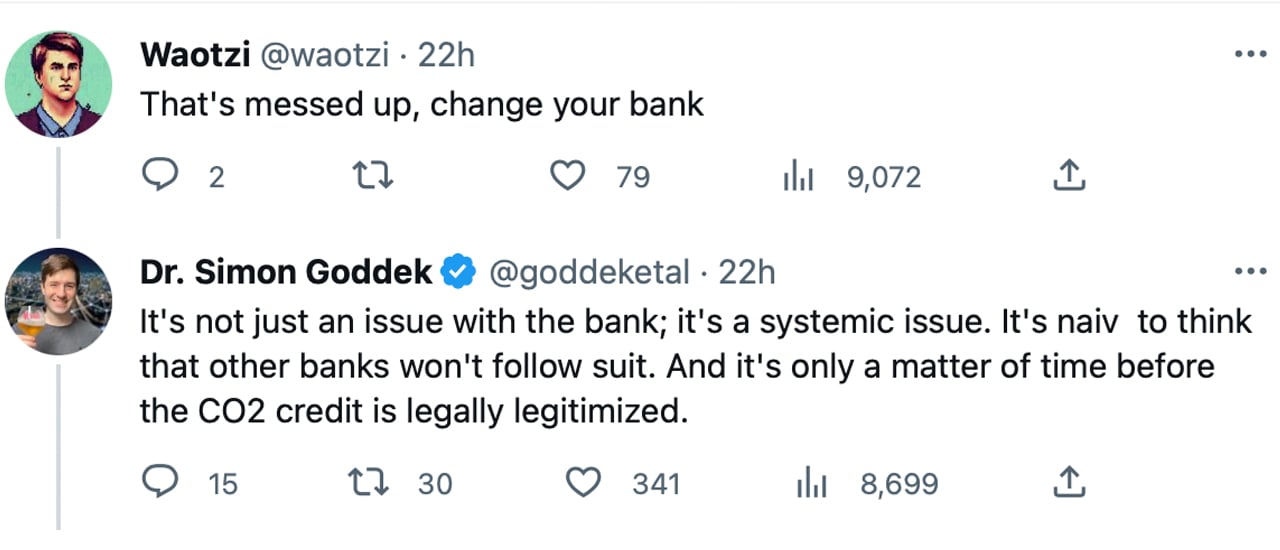
Task: Share Waotzi's tweet
Action: 1068,178
